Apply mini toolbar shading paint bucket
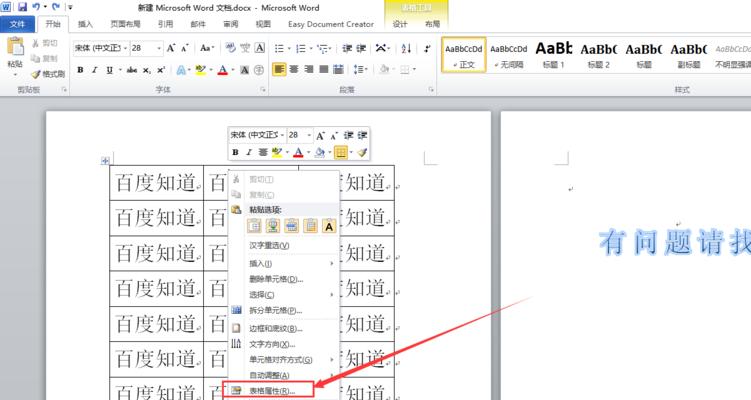 pos(319,152)
